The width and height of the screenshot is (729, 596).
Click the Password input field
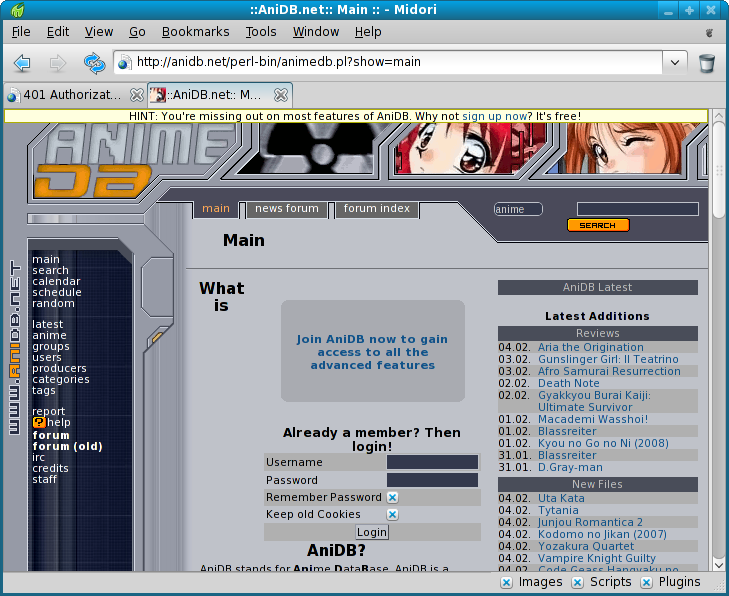[x=432, y=480]
